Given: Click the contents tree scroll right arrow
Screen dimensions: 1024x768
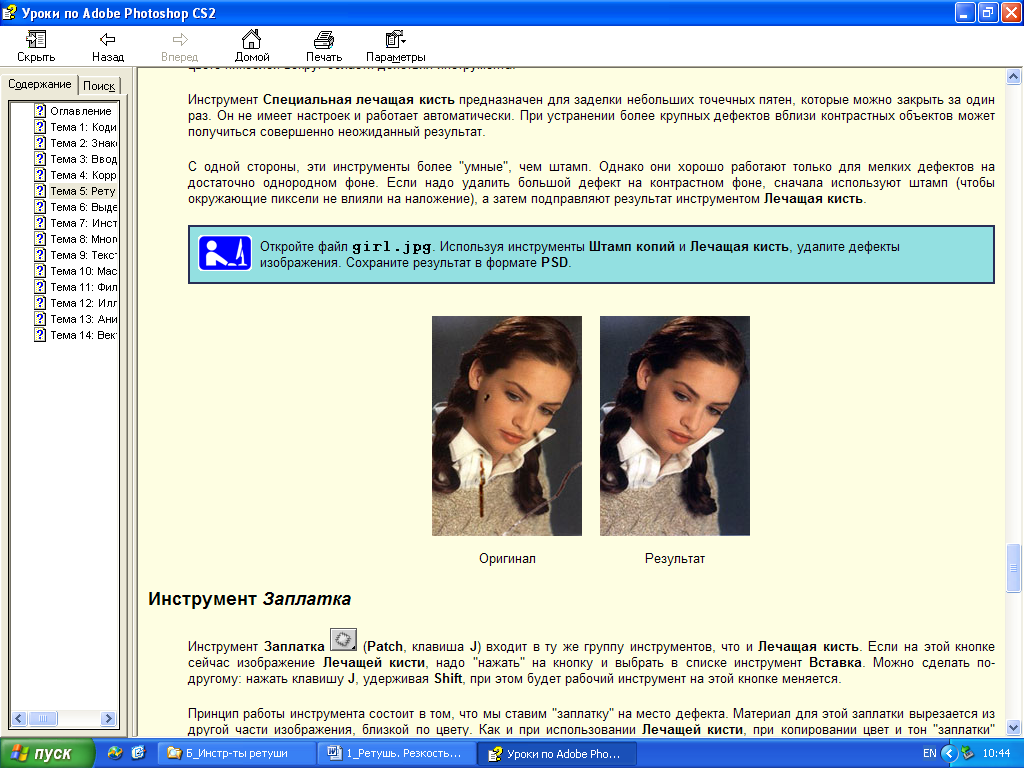Looking at the screenshot, I should (x=108, y=718).
